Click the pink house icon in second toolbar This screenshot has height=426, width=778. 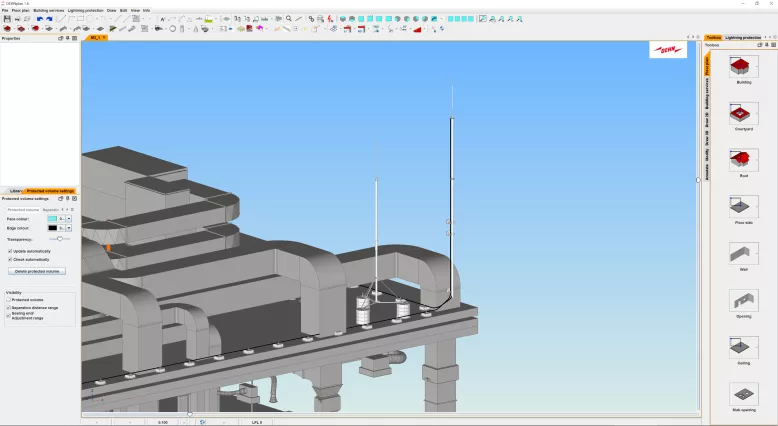[x=259, y=29]
